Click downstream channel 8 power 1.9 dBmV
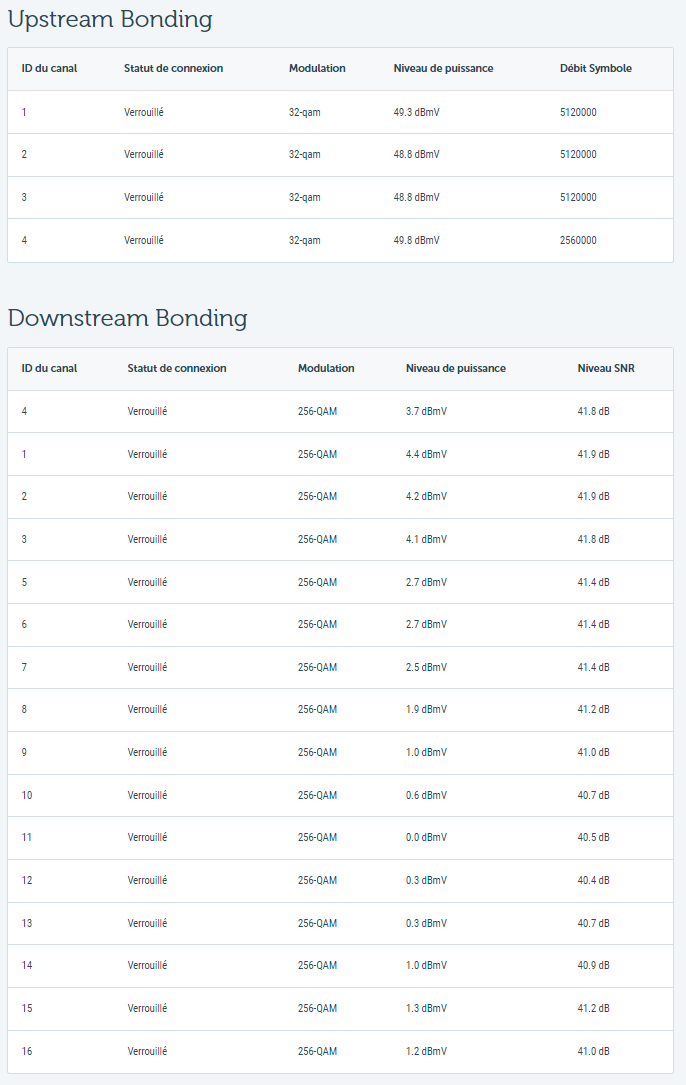Viewport: 686px width, 1085px height. pyautogui.click(x=426, y=709)
